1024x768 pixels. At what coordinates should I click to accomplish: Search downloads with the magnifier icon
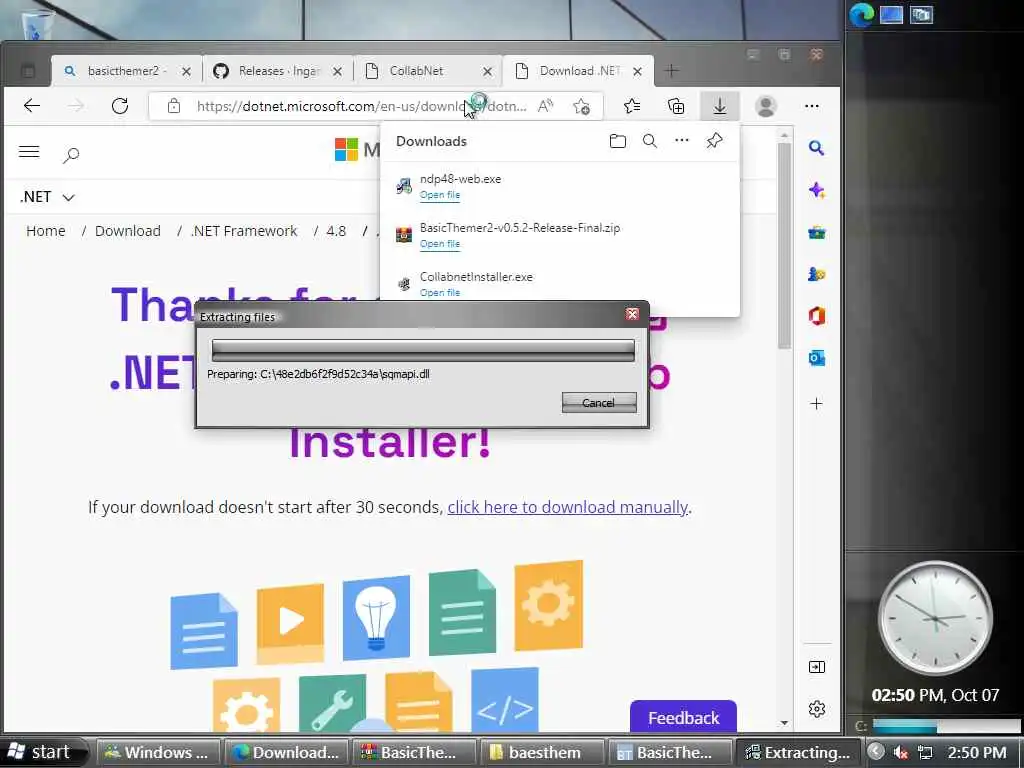point(649,141)
